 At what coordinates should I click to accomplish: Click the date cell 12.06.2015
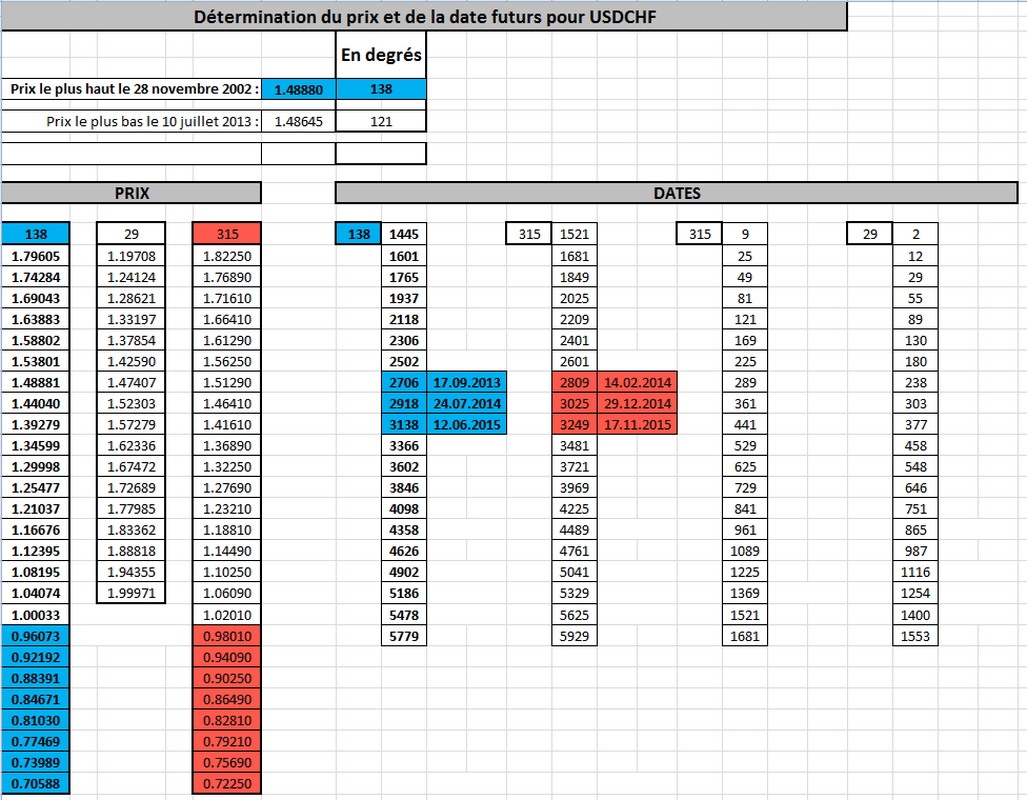(467, 425)
